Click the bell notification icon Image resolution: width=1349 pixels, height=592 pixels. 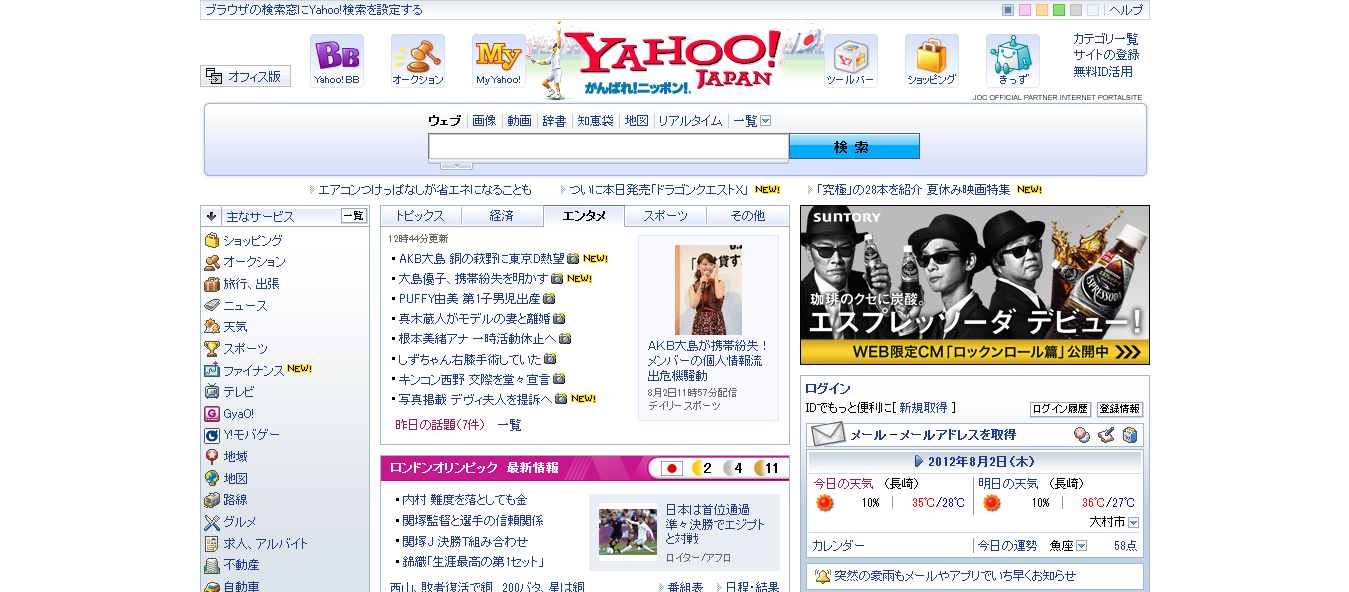tap(822, 576)
